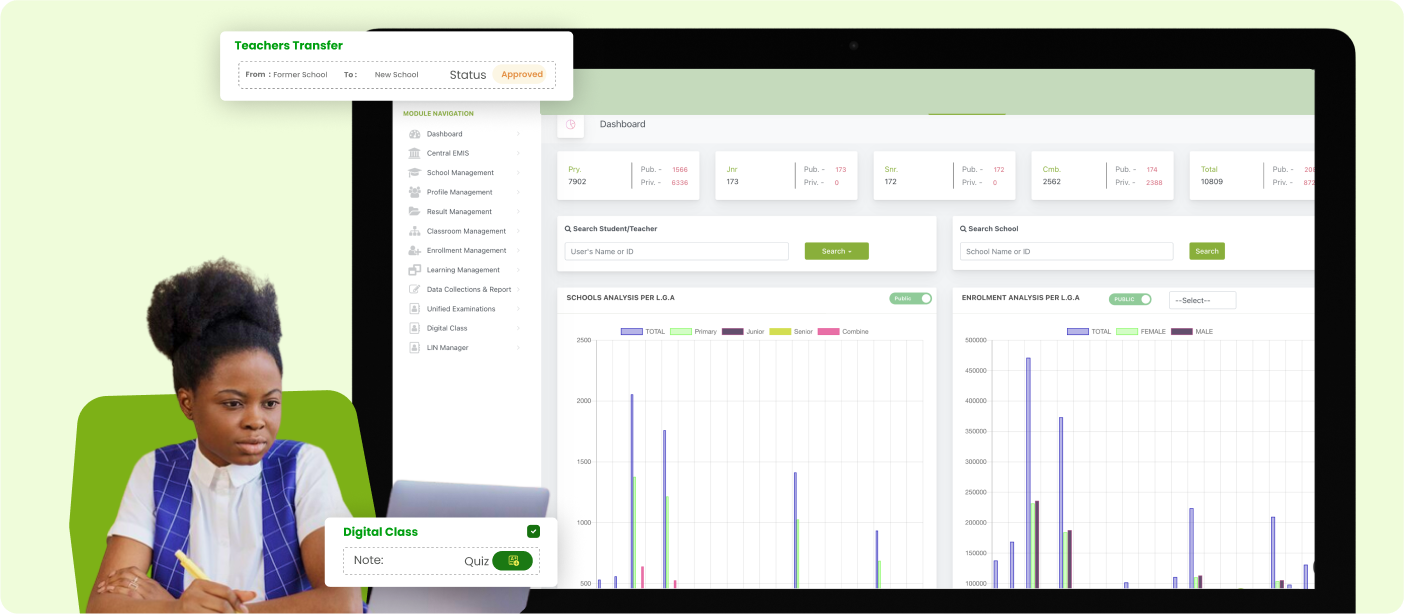Click the Classroom Management sitemap icon
The height and width of the screenshot is (614, 1404).
(x=414, y=231)
